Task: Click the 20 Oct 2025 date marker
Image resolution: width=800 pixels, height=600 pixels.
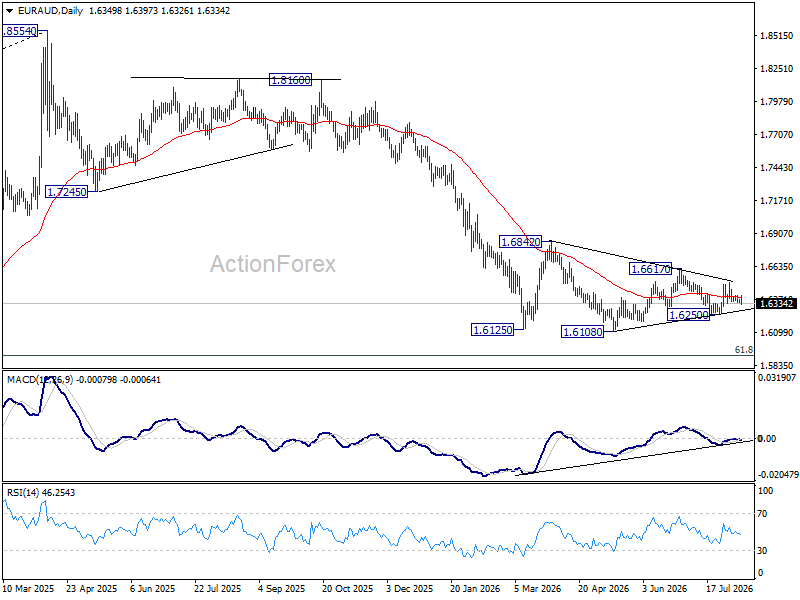Action: tap(347, 588)
